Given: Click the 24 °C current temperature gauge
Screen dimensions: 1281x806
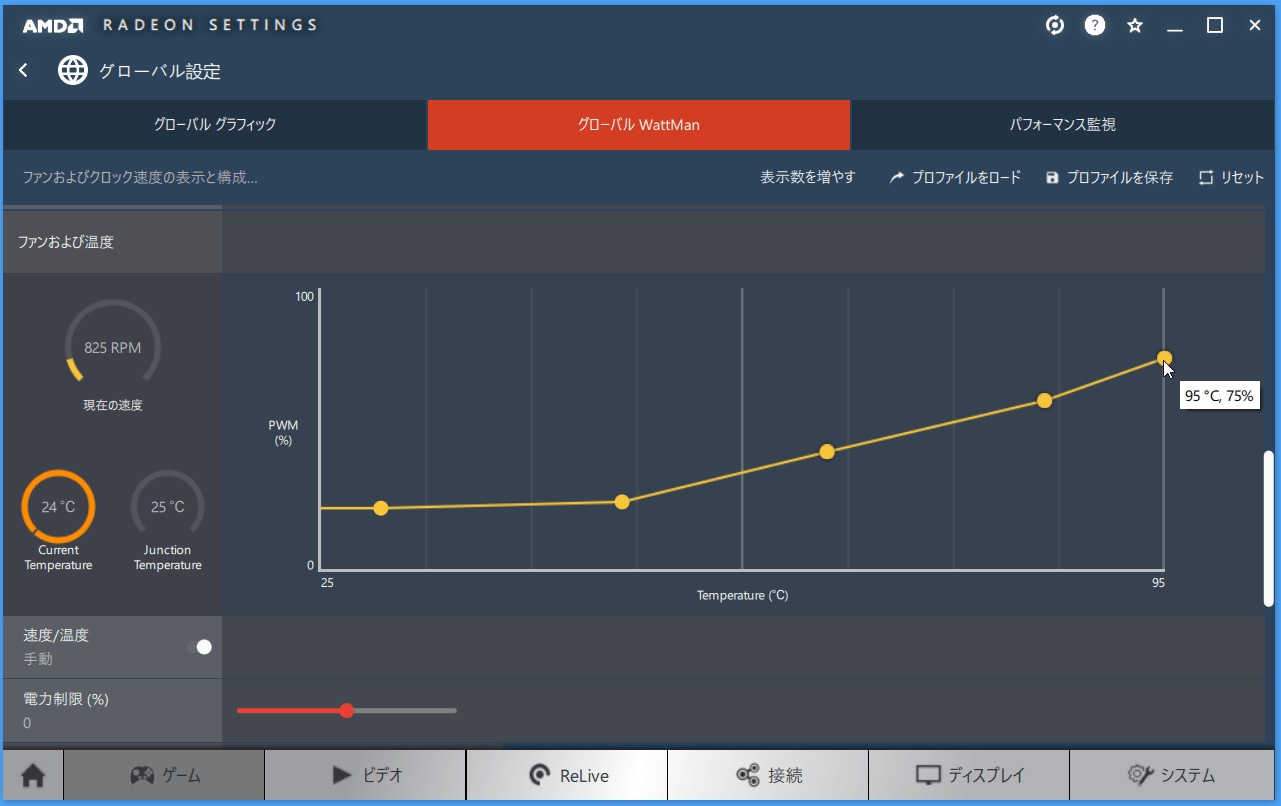Looking at the screenshot, I should 58,506.
